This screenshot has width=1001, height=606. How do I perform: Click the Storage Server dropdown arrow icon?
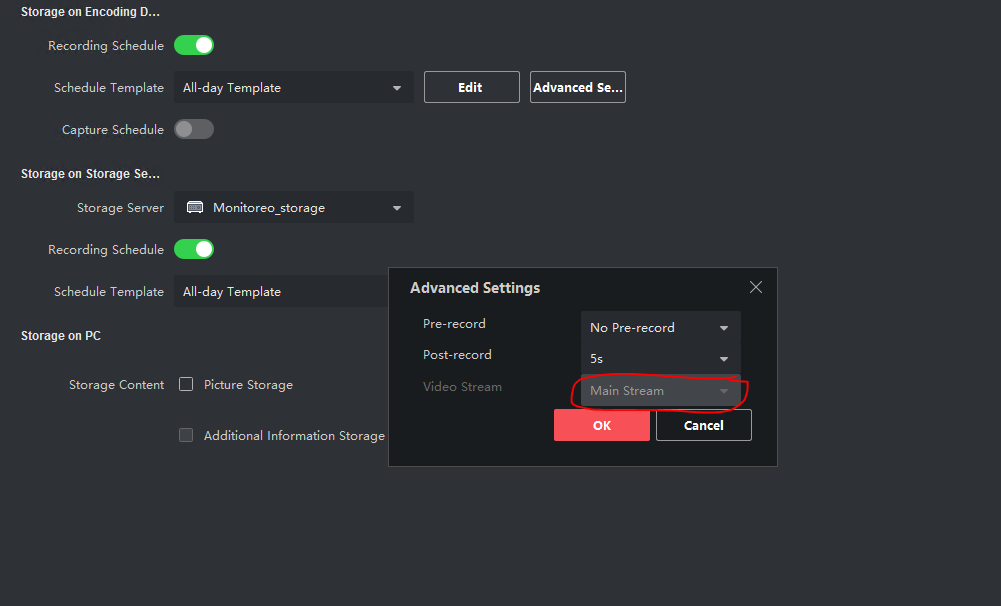[397, 208]
